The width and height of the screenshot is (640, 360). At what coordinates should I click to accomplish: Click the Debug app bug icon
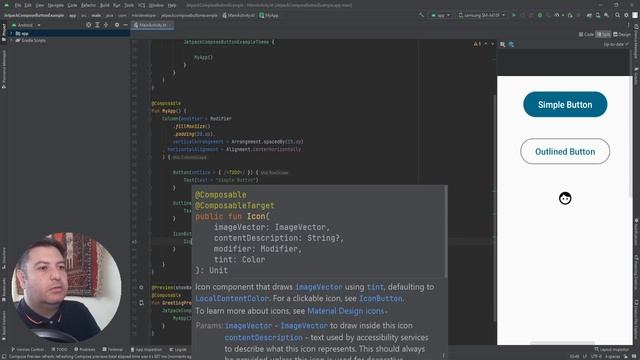coord(540,15)
